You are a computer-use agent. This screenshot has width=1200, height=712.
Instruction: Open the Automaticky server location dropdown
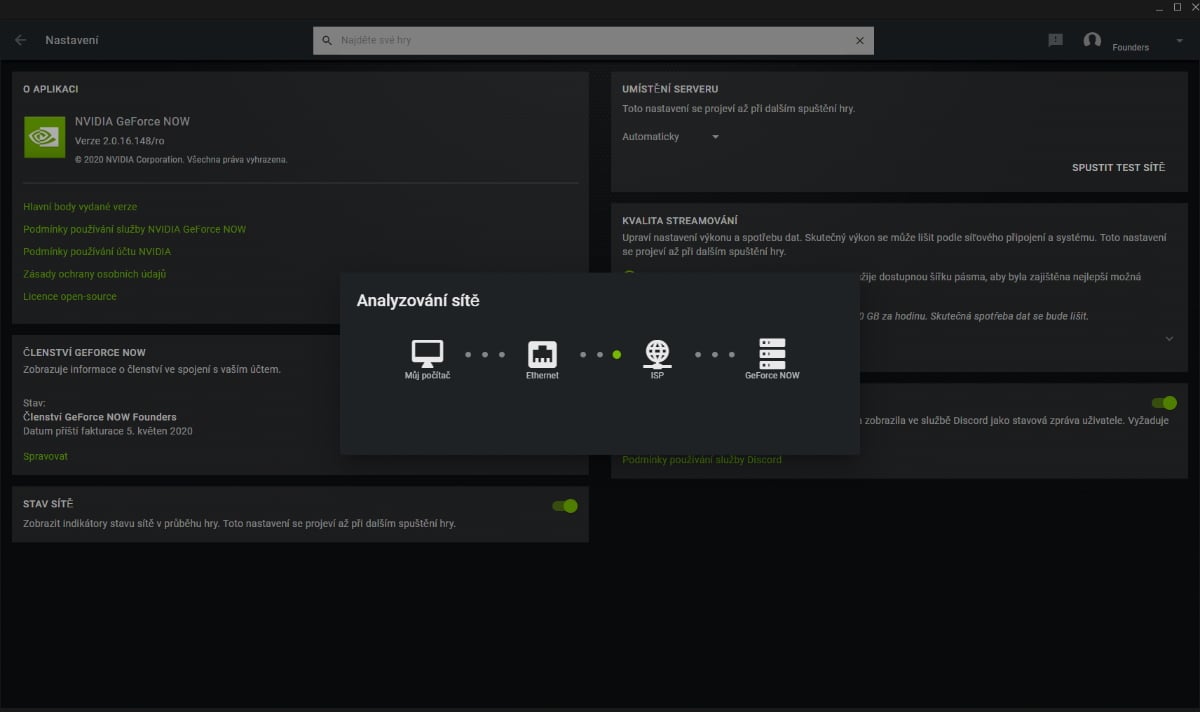(x=671, y=136)
